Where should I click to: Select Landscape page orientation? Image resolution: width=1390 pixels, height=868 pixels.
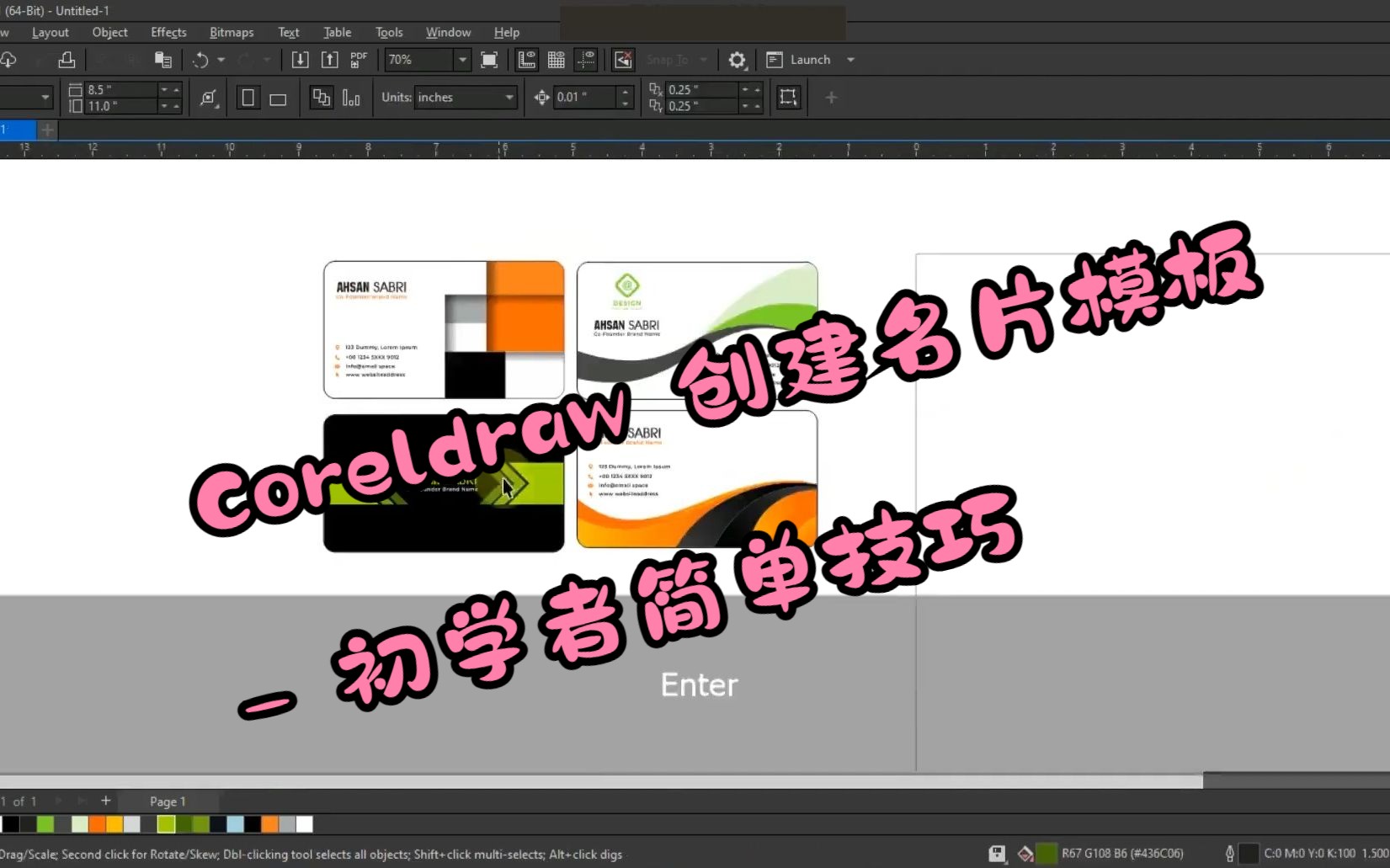278,99
